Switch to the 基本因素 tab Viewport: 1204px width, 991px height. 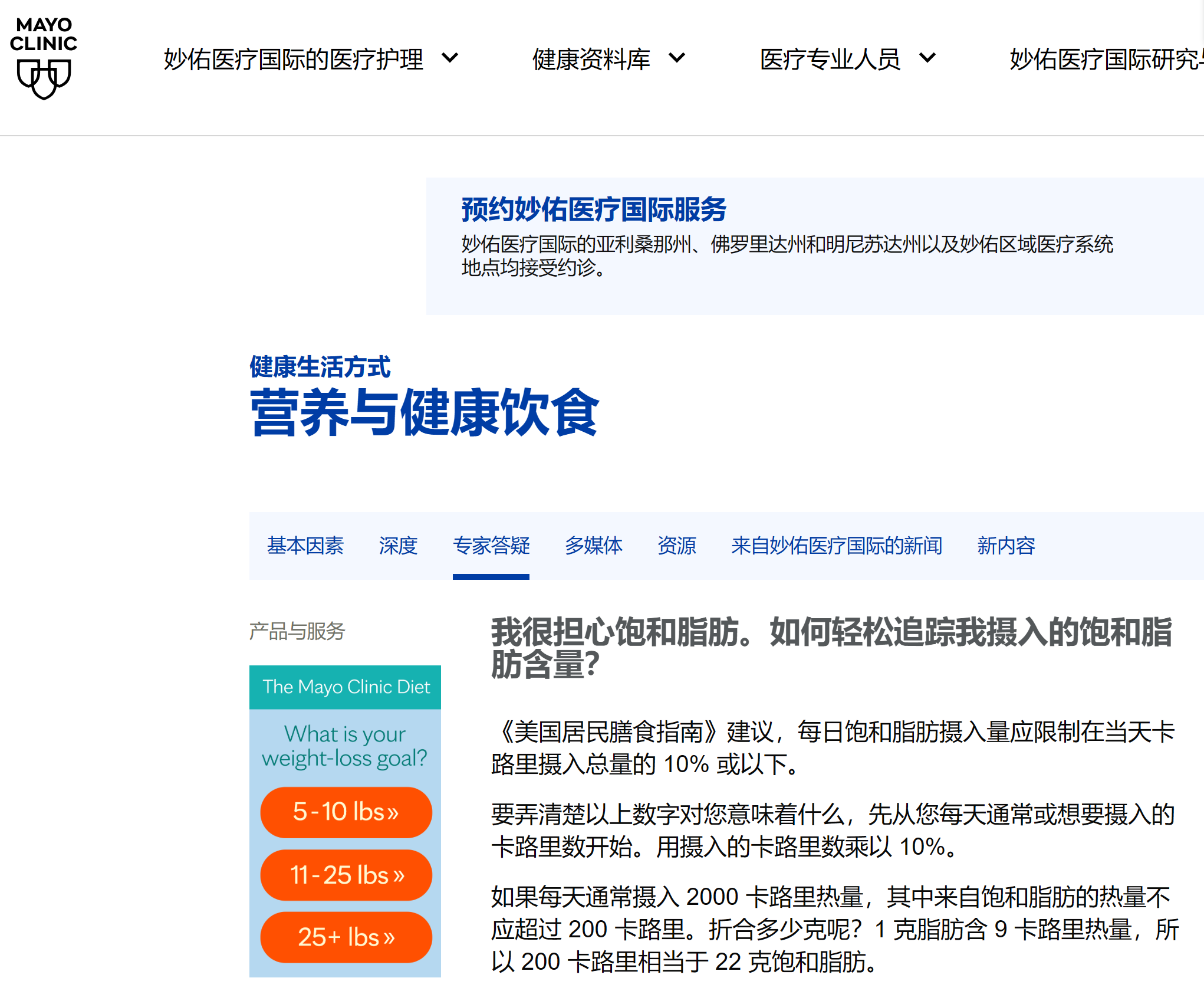(305, 546)
